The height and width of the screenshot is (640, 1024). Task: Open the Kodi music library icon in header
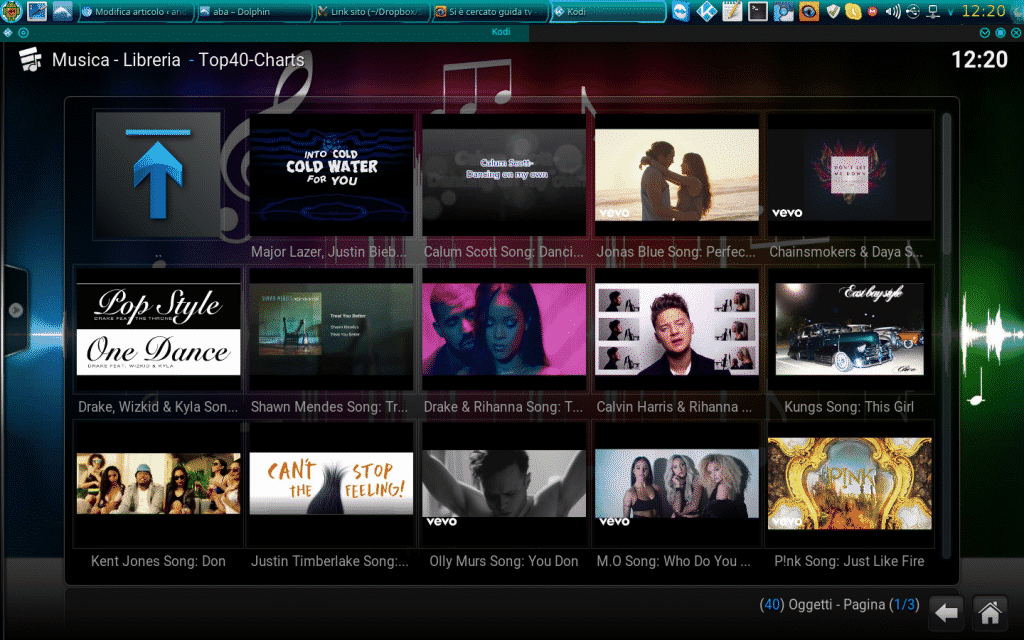[30, 59]
